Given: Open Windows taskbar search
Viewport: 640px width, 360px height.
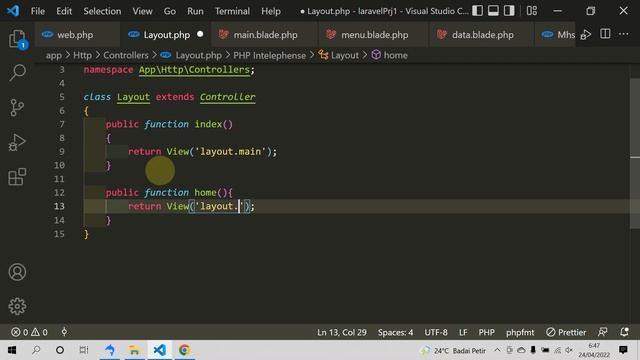Looking at the screenshot, I should pos(36,350).
